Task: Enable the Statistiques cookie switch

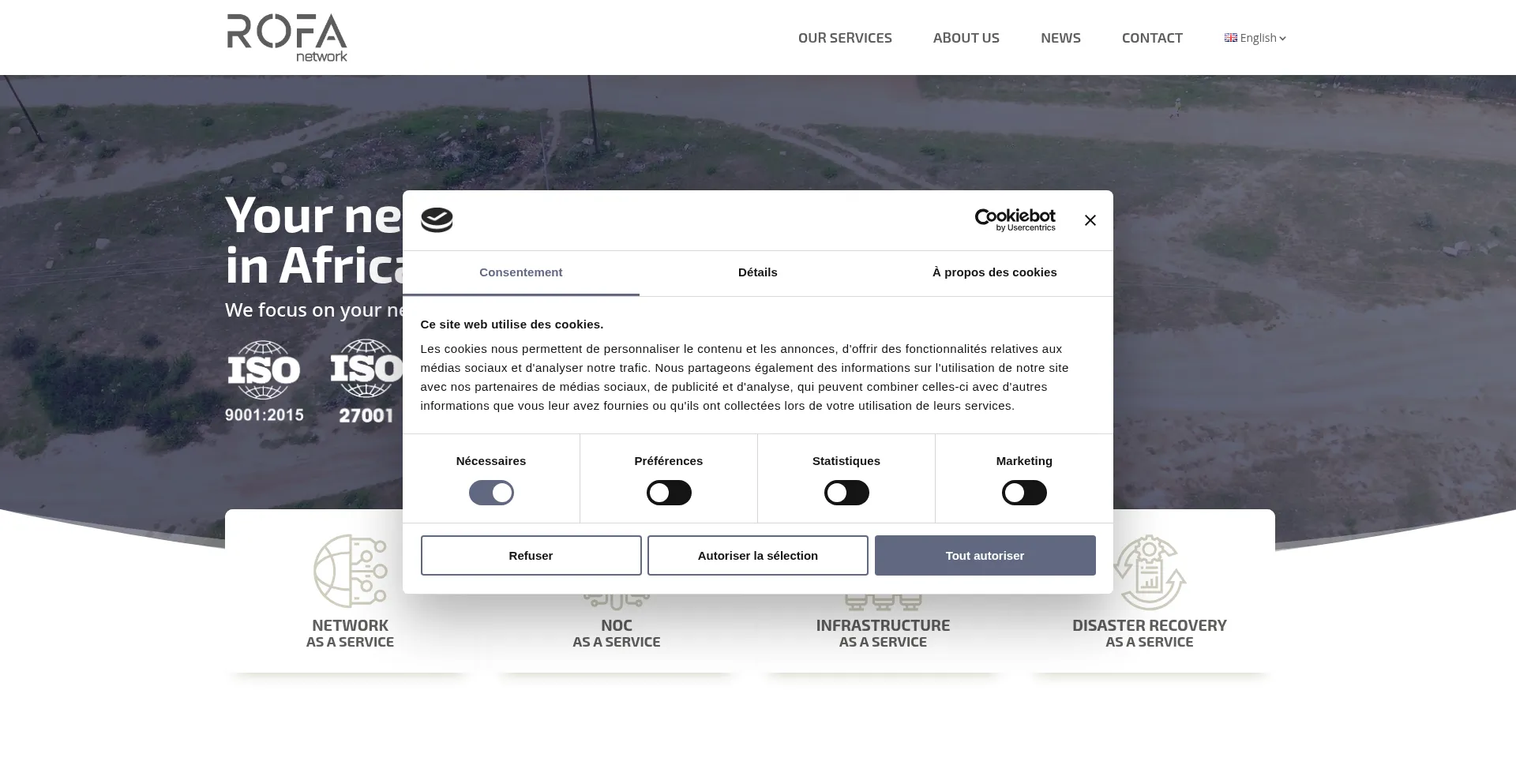Action: (846, 493)
